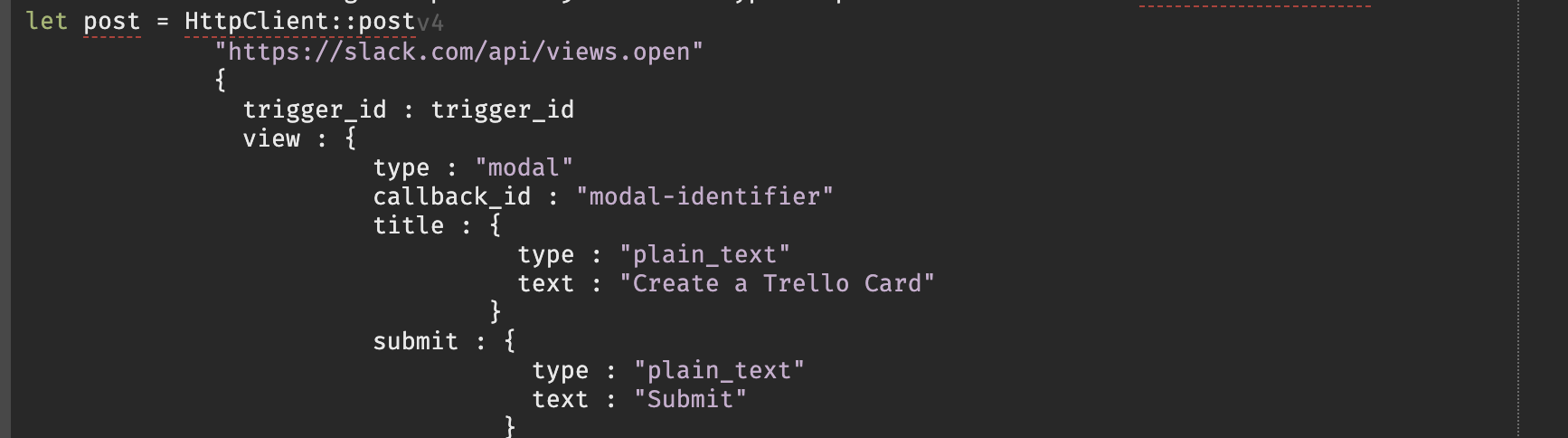Image resolution: width=1568 pixels, height=438 pixels.
Task: Click the "plain_text" string under submit
Action: tap(719, 370)
